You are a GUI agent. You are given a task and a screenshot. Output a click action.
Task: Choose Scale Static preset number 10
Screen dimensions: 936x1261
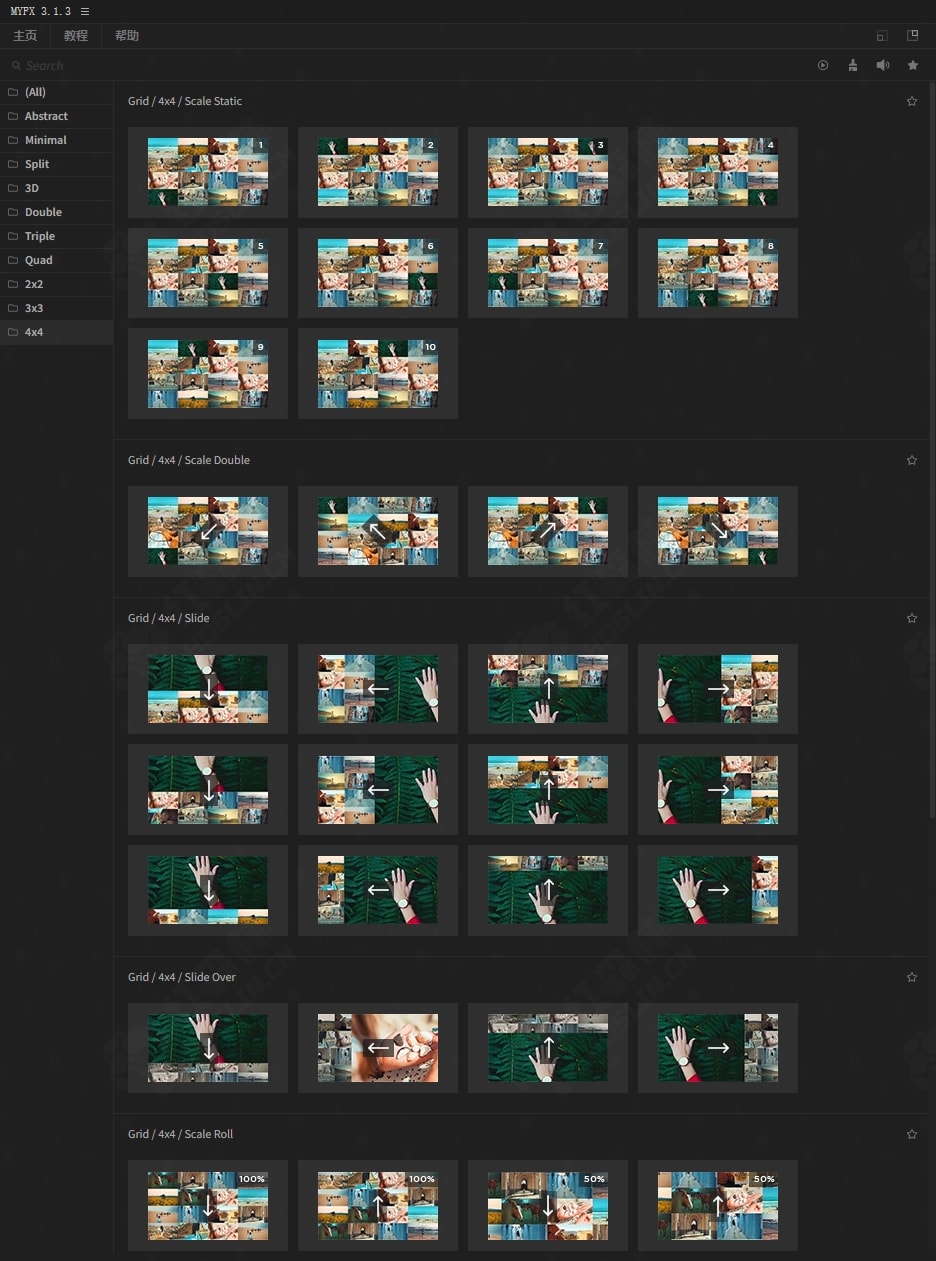click(x=378, y=373)
